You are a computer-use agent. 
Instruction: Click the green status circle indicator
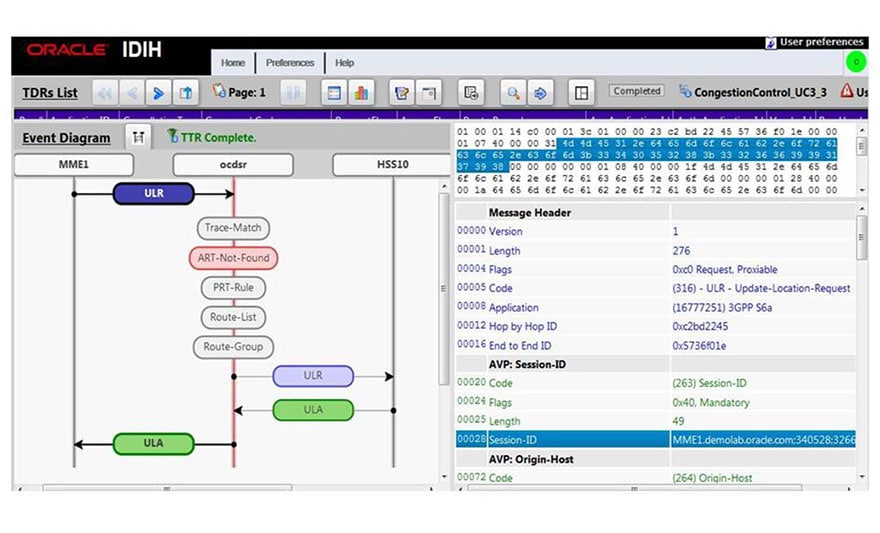[856, 62]
